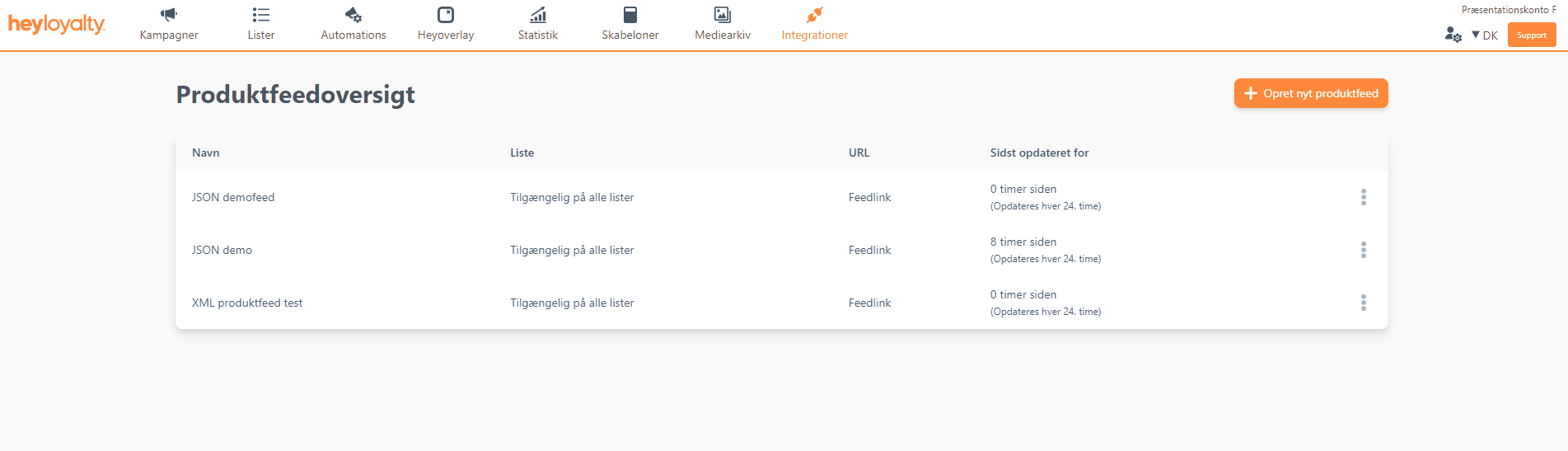Open Automations gear icon
1568x451 pixels.
pos(353,15)
